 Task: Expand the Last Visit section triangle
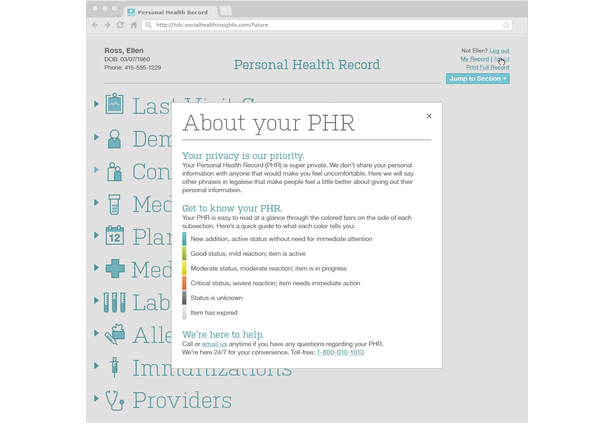[x=96, y=104]
